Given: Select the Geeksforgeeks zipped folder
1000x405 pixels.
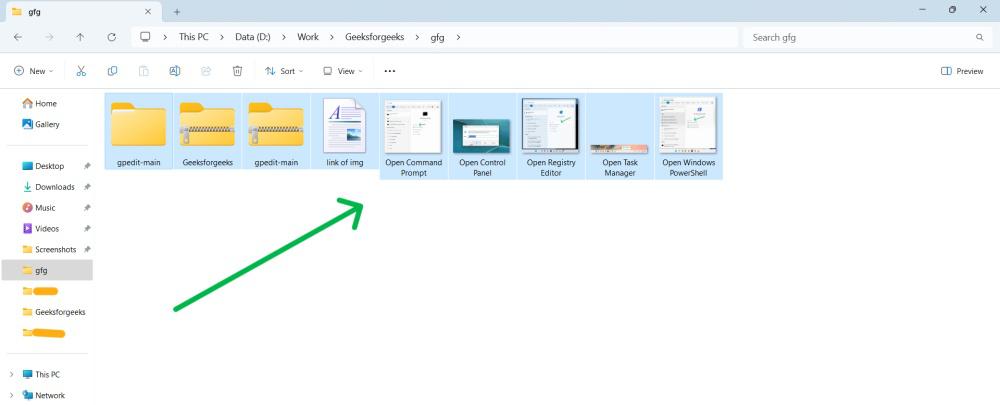Looking at the screenshot, I should [x=207, y=124].
